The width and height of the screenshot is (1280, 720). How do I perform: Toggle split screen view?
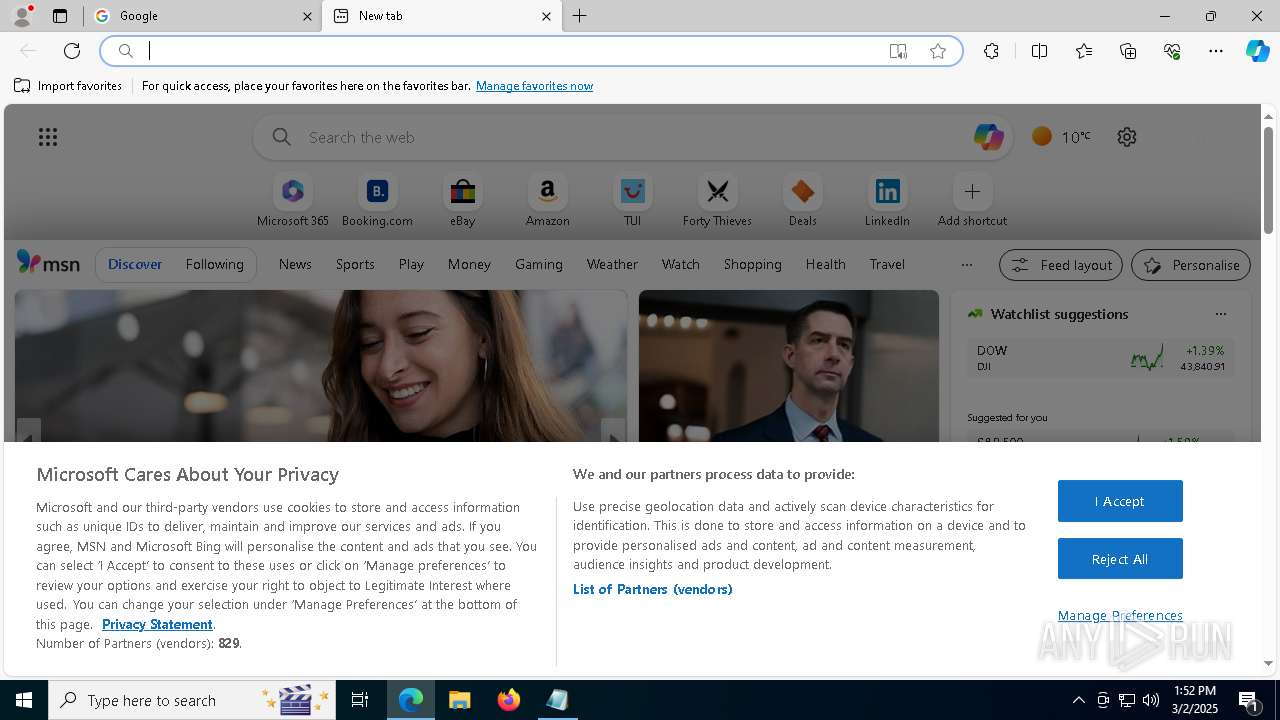click(x=1039, y=51)
